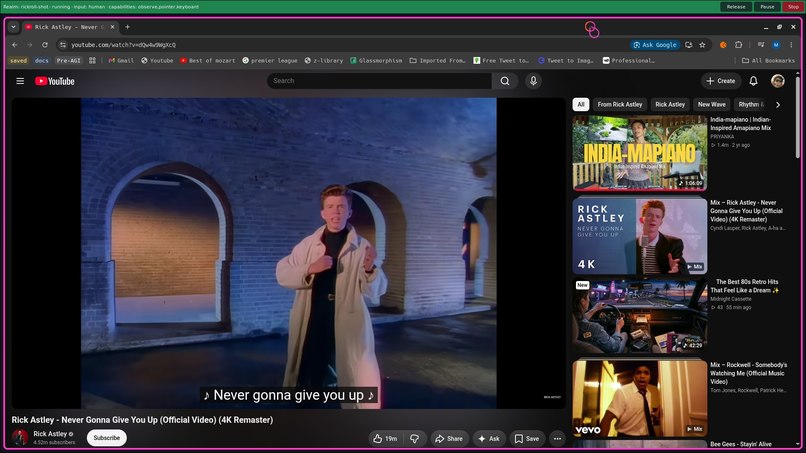Go to the YouTube home logo

(x=55, y=81)
